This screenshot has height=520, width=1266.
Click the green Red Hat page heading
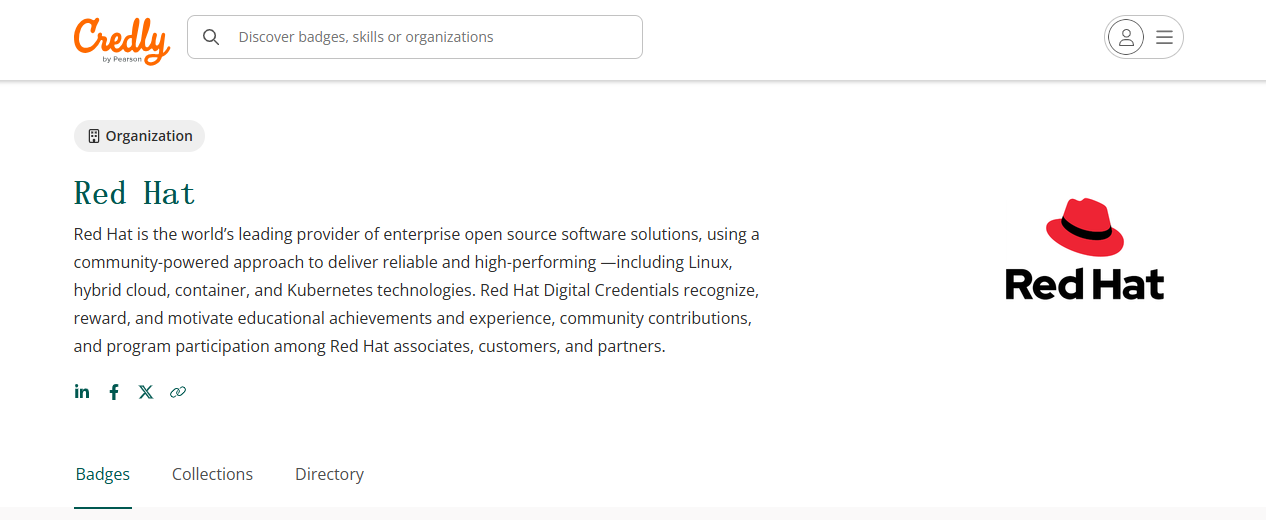point(135,192)
